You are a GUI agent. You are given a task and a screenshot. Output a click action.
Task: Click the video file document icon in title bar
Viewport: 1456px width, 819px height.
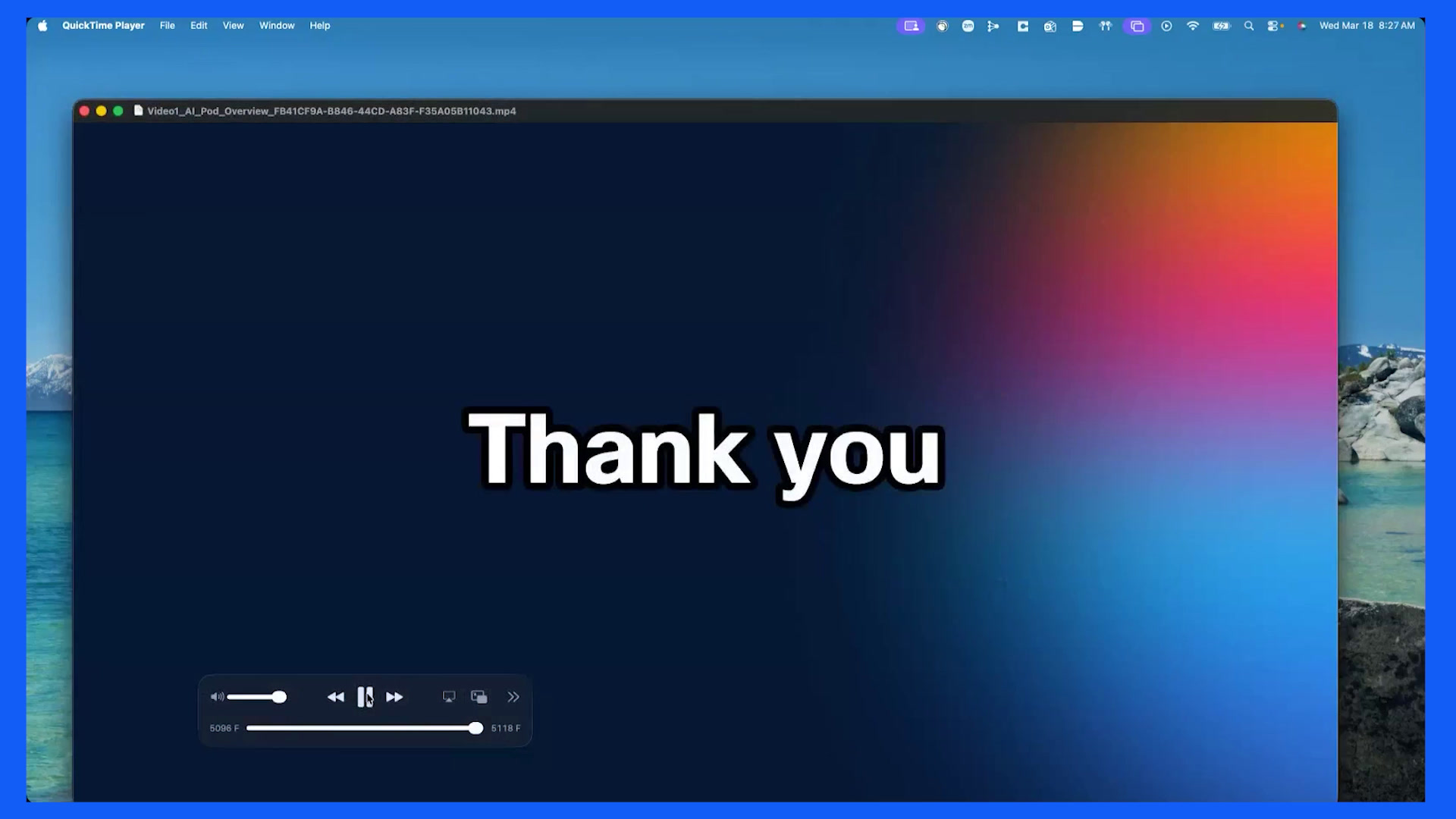coord(138,111)
